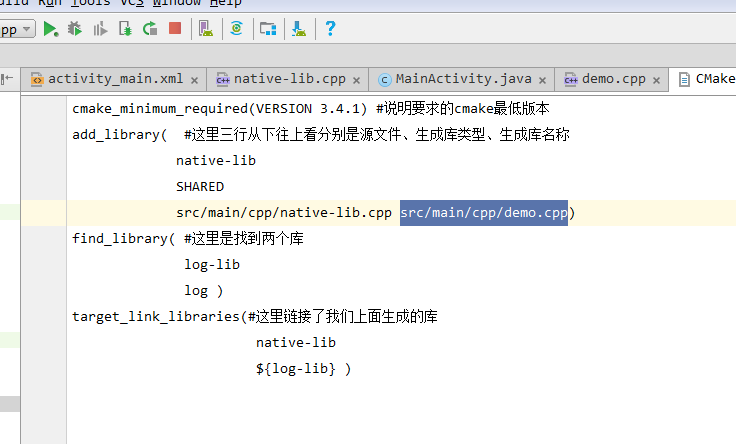Click the green Run app button
736x444 pixels.
[50, 29]
